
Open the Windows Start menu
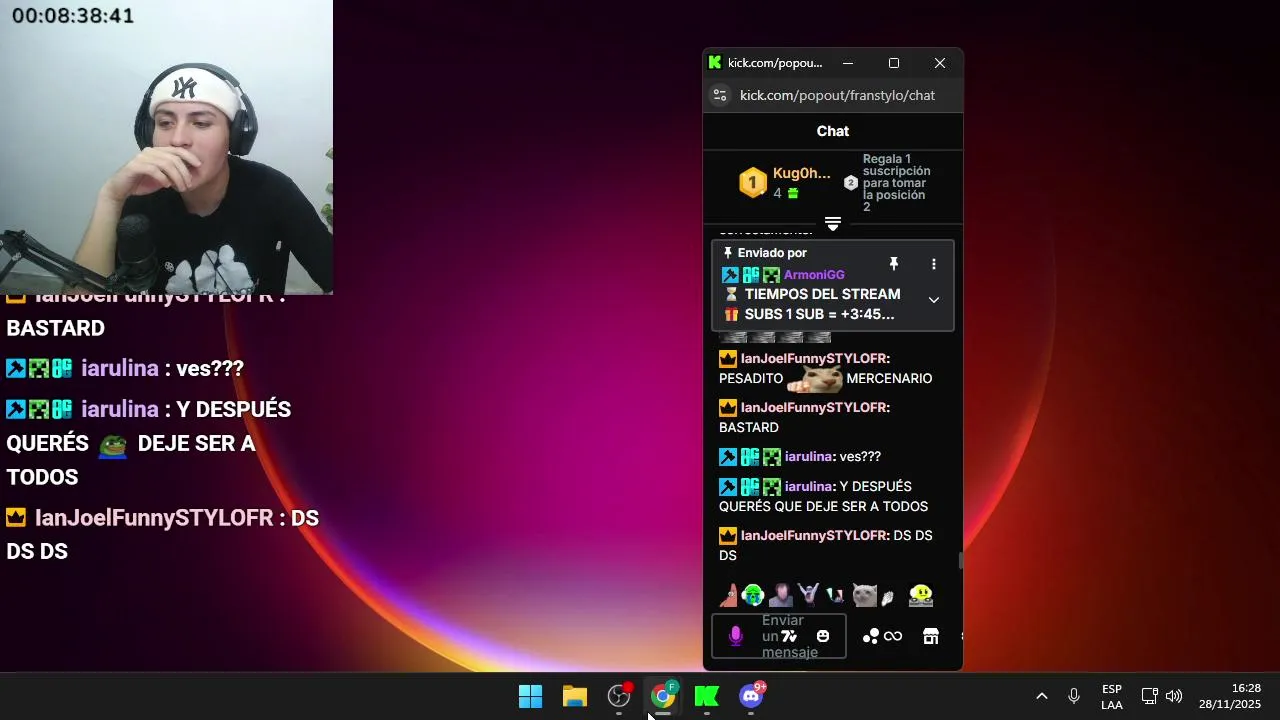(531, 696)
